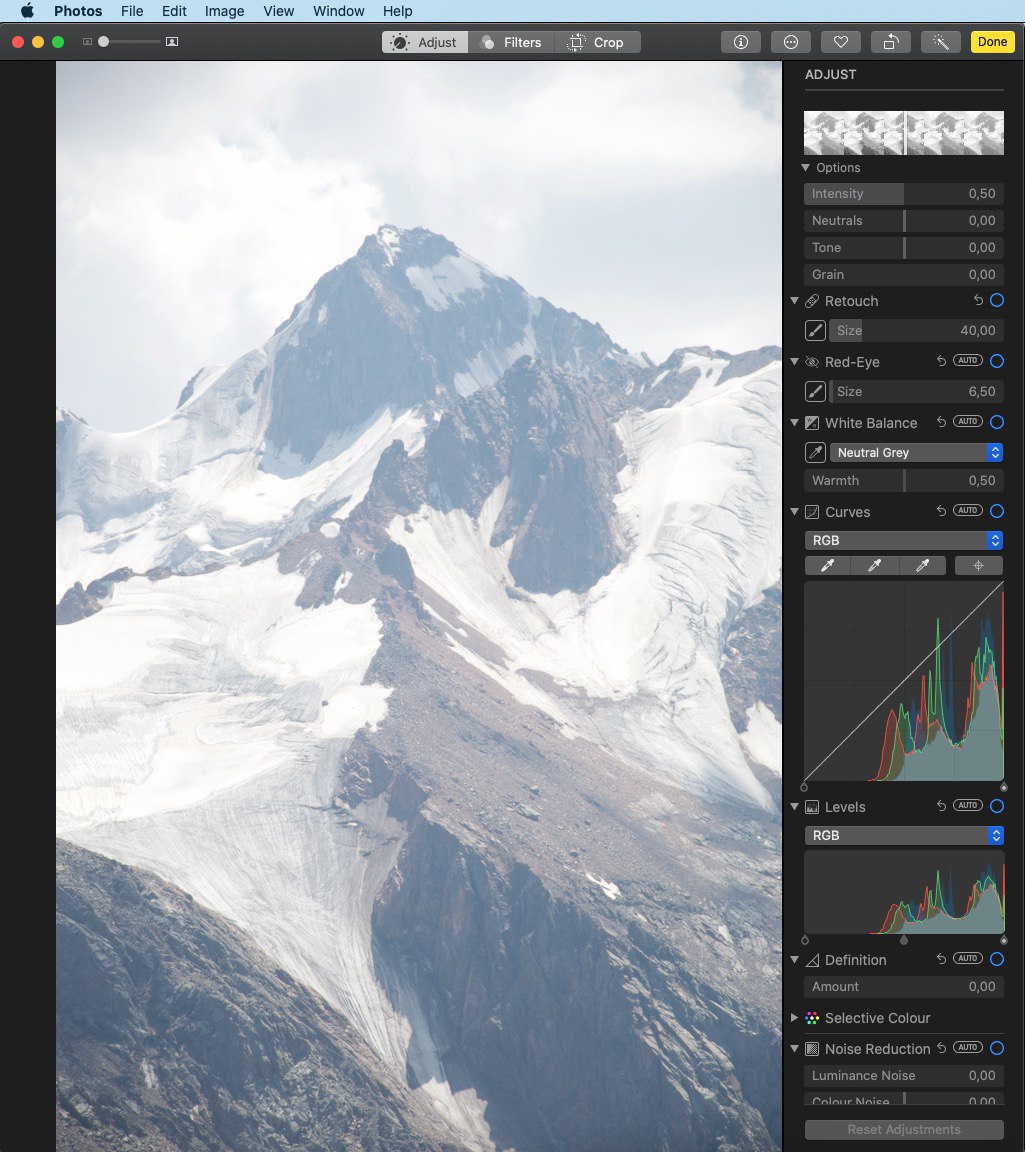Click the White Balance AUTO button
This screenshot has width=1025, height=1152.
(968, 421)
